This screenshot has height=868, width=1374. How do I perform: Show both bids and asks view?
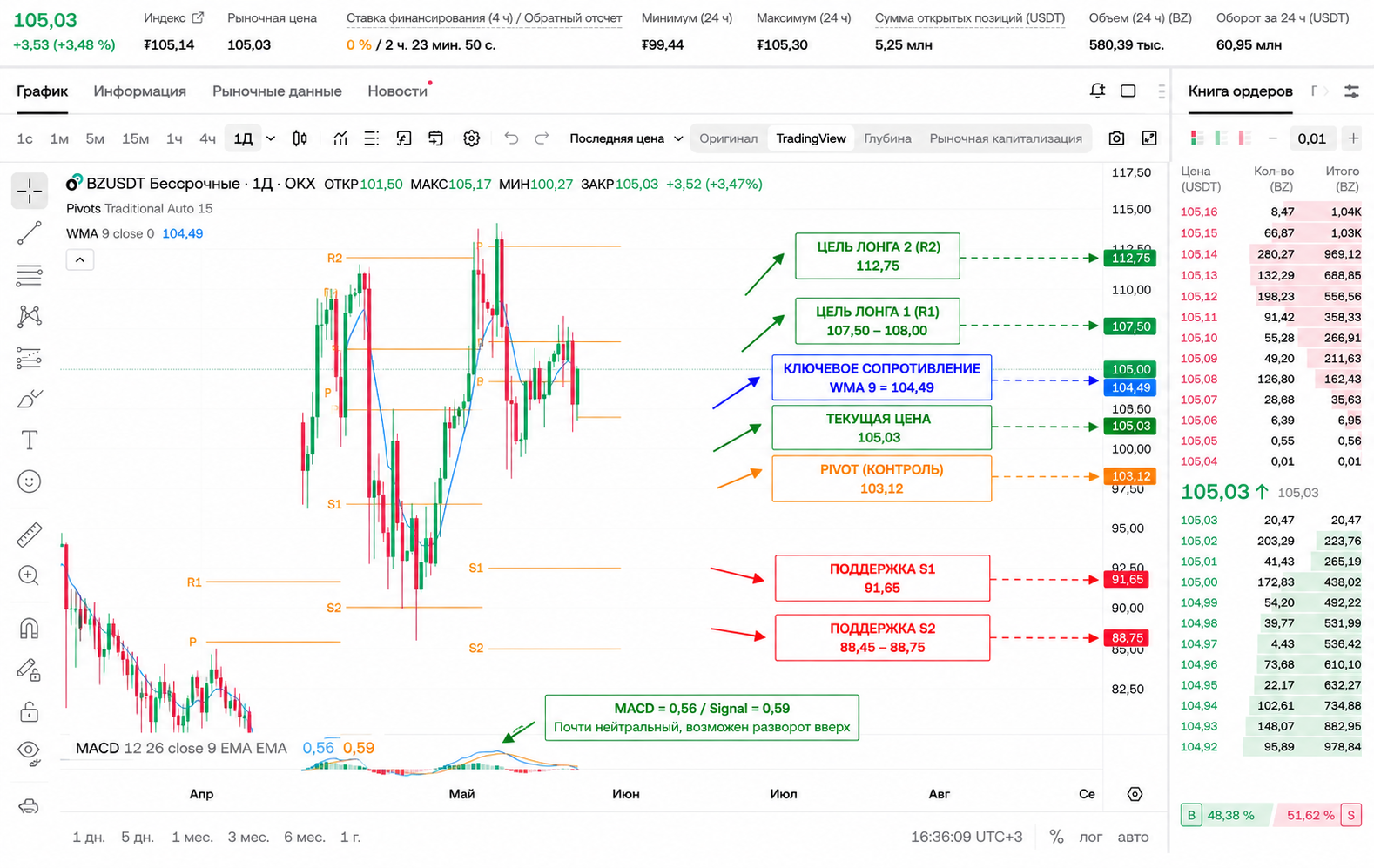coord(1198,138)
